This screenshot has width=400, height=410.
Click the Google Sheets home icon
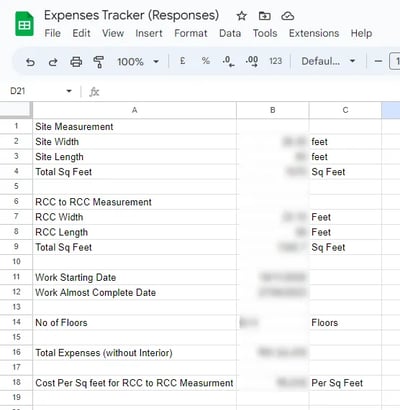pyautogui.click(x=24, y=24)
